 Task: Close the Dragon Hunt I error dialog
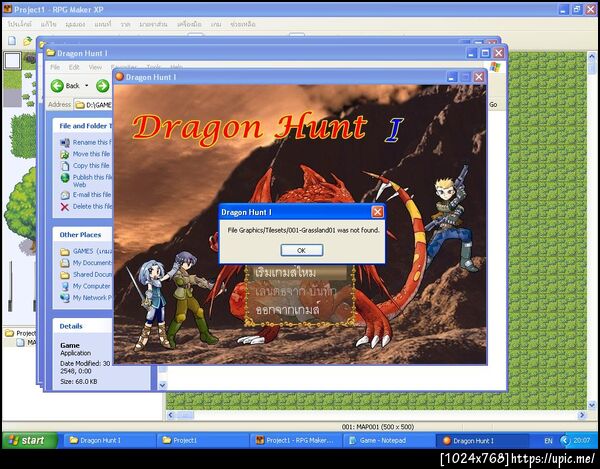click(377, 212)
